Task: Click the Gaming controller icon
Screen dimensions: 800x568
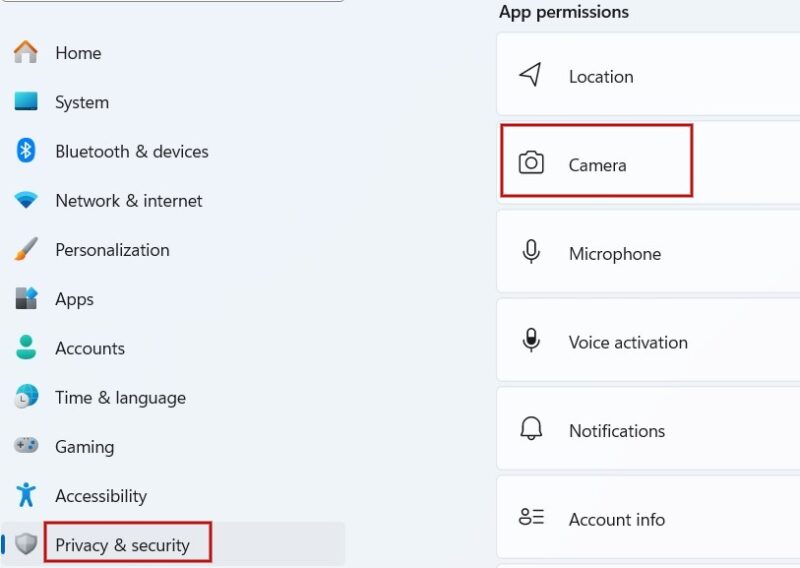Action: pos(26,446)
